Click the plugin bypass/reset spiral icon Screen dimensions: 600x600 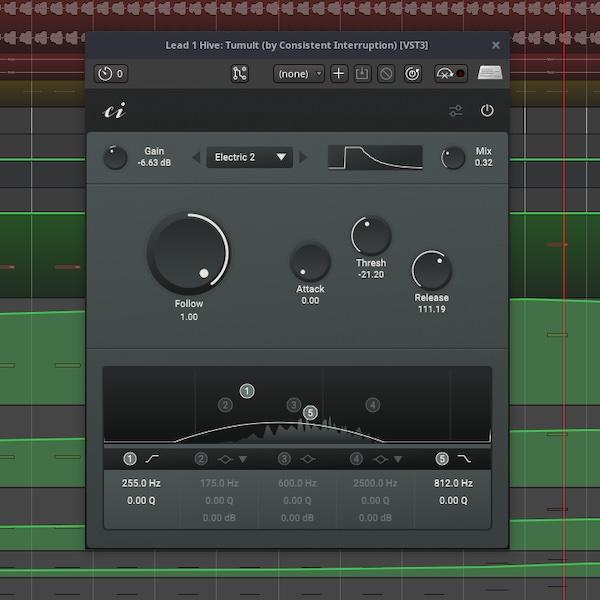pos(412,73)
